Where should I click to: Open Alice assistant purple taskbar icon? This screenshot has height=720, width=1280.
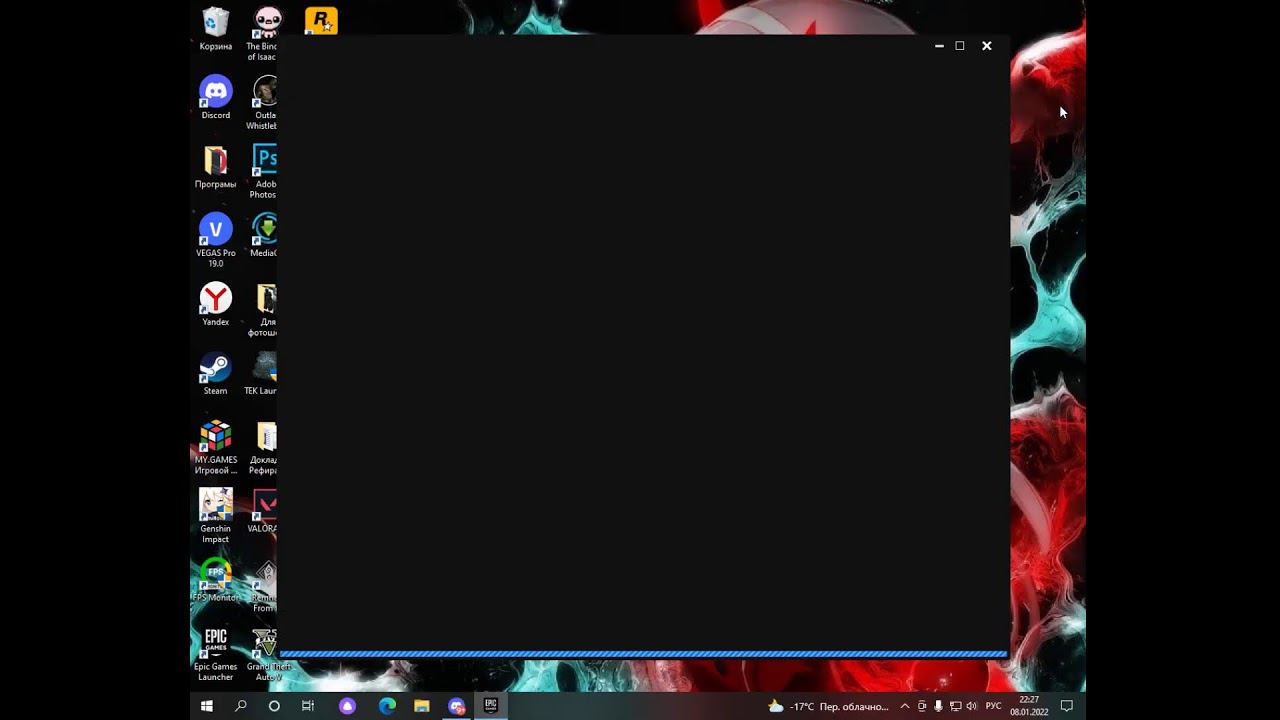pos(347,706)
